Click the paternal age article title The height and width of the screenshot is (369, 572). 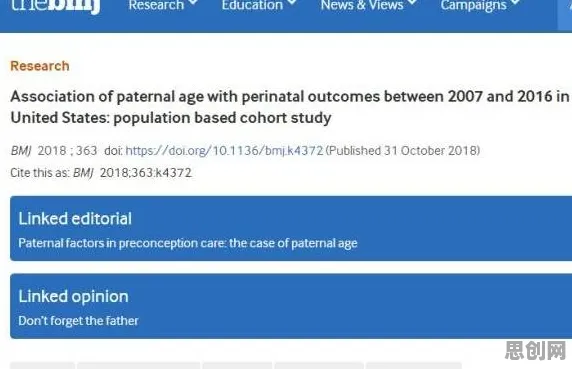tap(290, 107)
